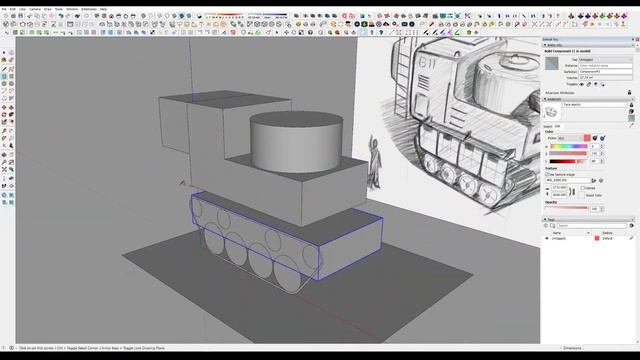Screen dimensions: 640x360
Task: Switch to the Edit tab in Materials
Action: [x=558, y=127]
